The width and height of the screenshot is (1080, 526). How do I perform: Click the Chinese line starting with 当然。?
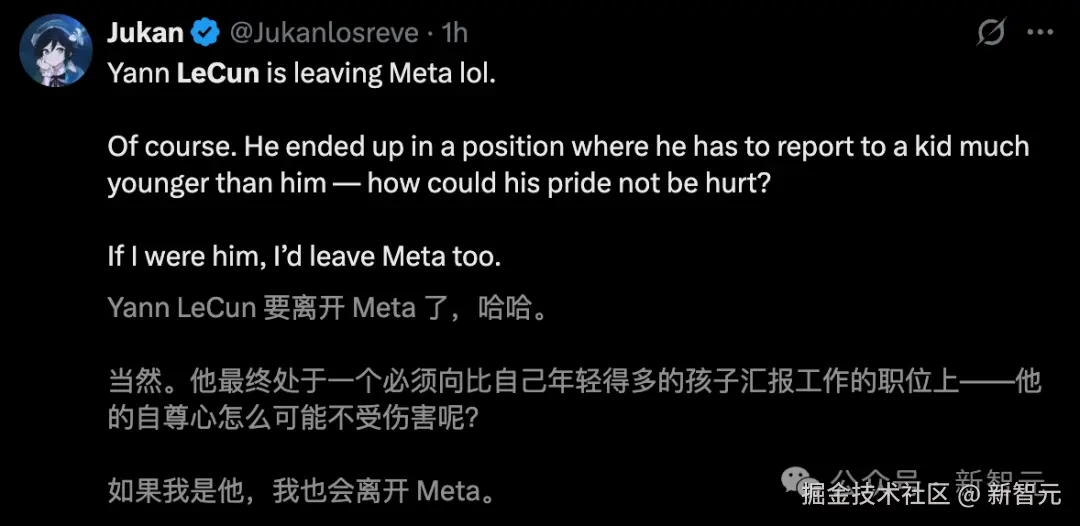[x=573, y=382]
